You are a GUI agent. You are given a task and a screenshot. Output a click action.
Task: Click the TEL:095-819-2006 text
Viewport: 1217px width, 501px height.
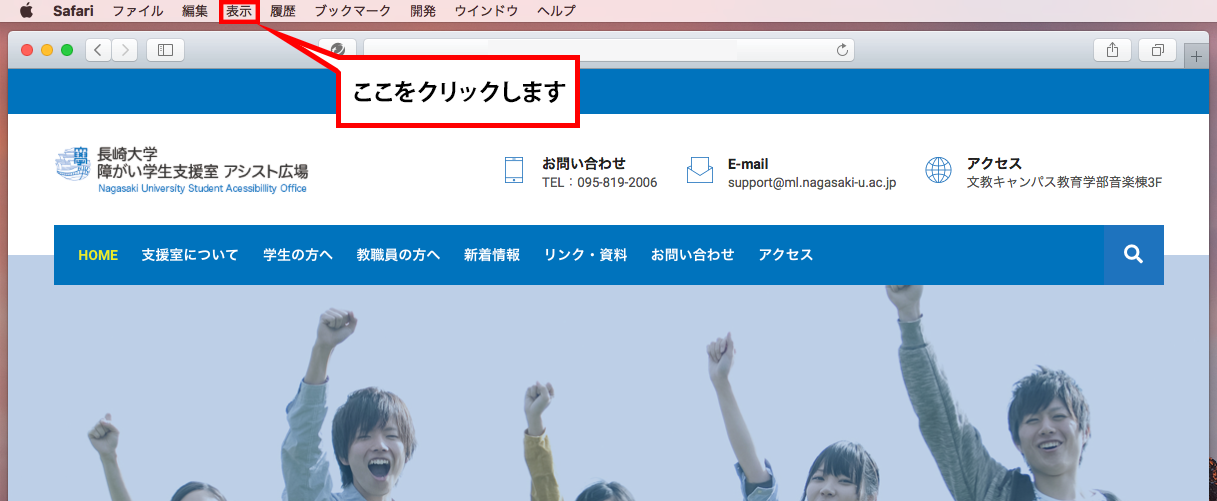tap(599, 183)
